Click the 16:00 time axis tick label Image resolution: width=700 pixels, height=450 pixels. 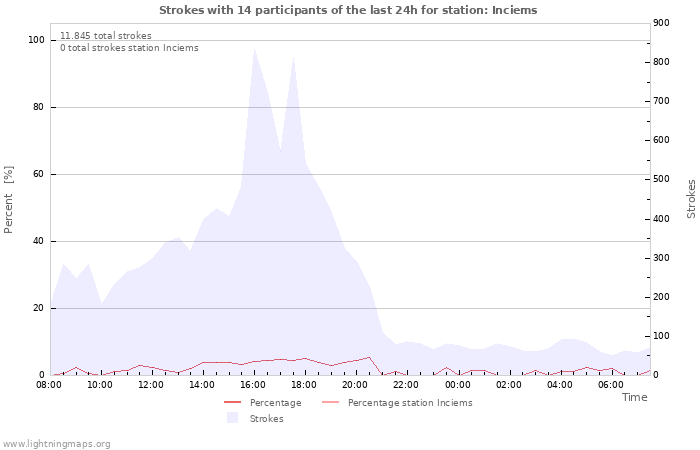pos(253,384)
